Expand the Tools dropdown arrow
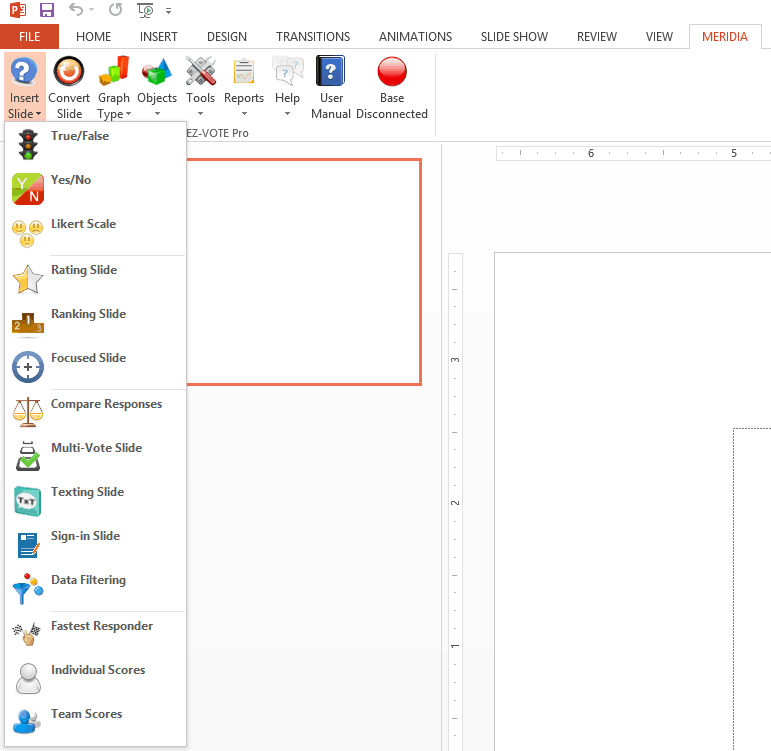771x751 pixels. tap(200, 114)
